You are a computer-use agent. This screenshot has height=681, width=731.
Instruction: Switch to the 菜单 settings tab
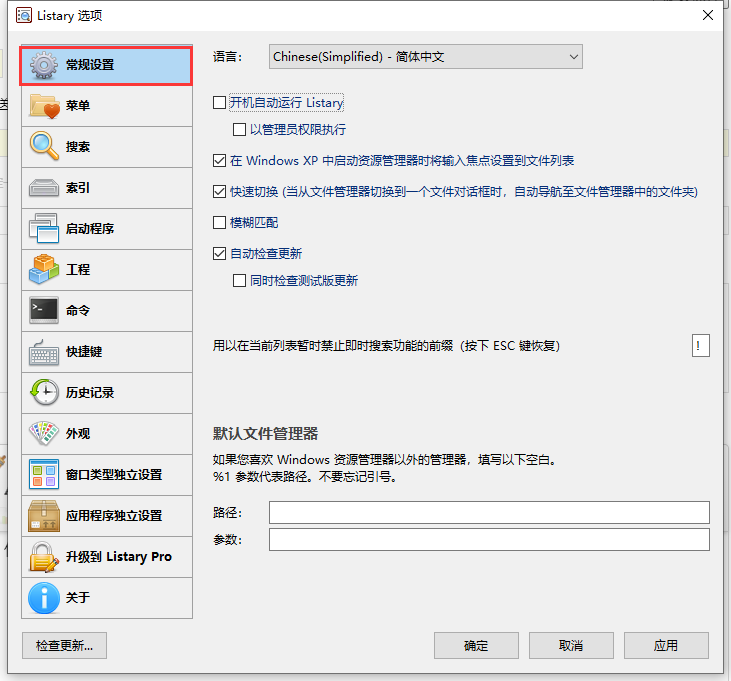click(107, 106)
